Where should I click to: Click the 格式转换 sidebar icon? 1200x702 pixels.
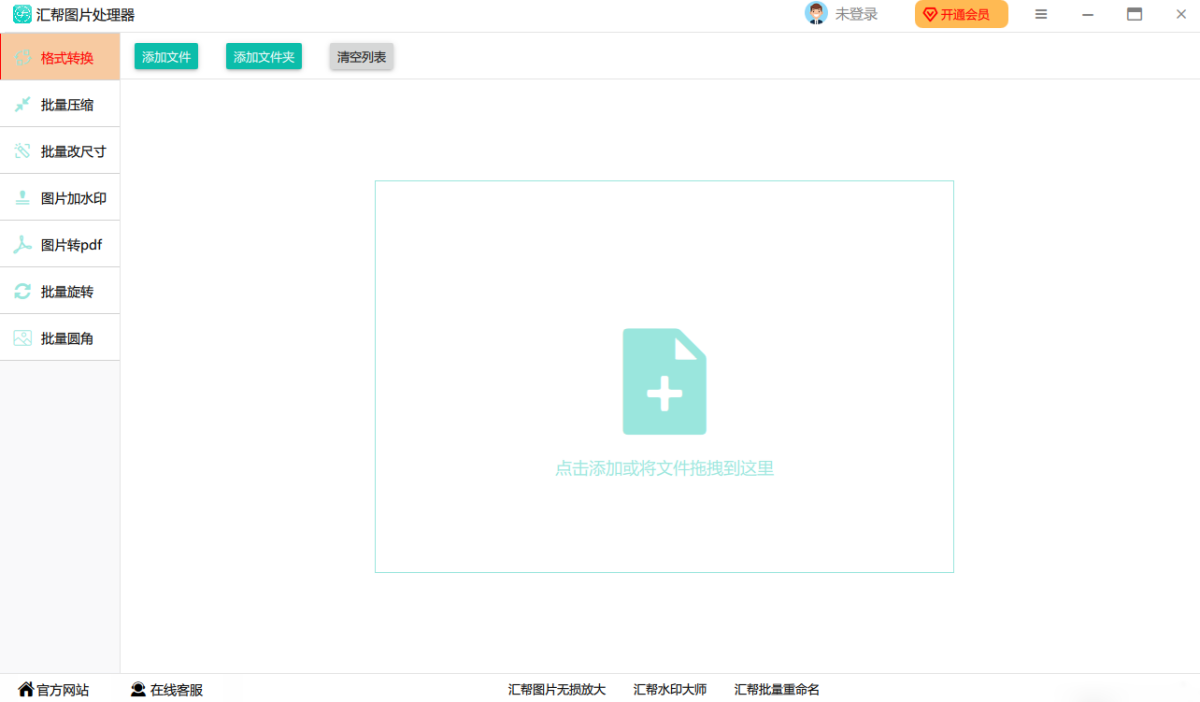coord(23,58)
